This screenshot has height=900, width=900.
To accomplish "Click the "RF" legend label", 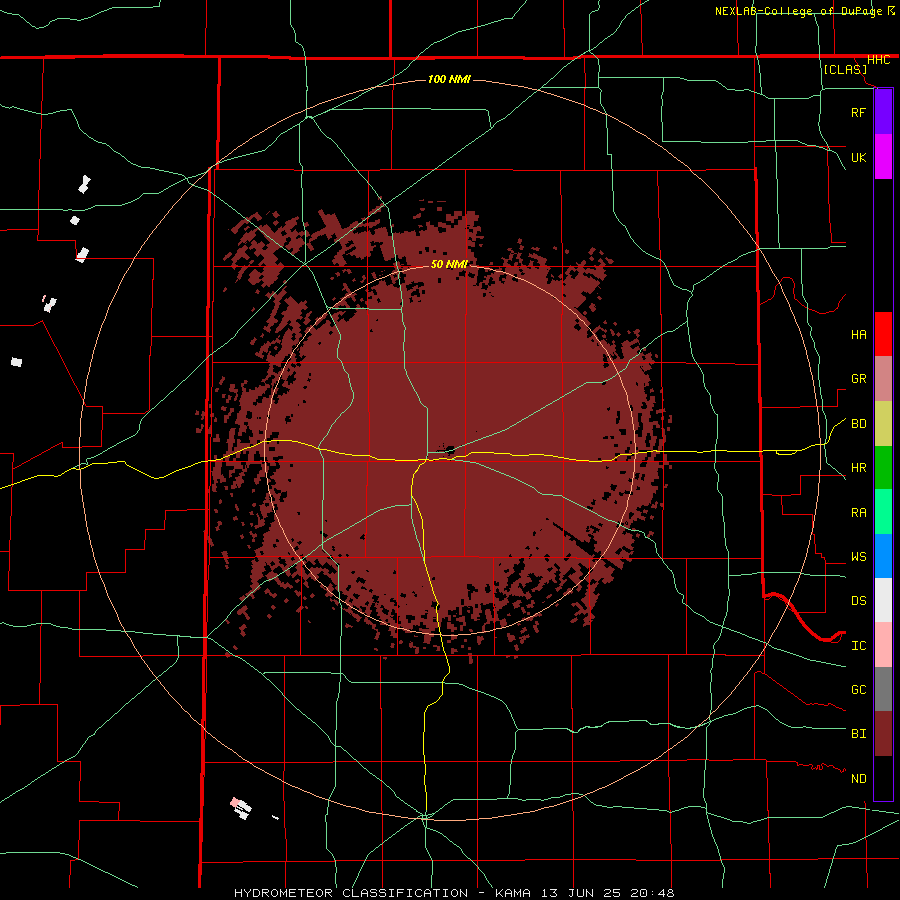I will coord(858,112).
